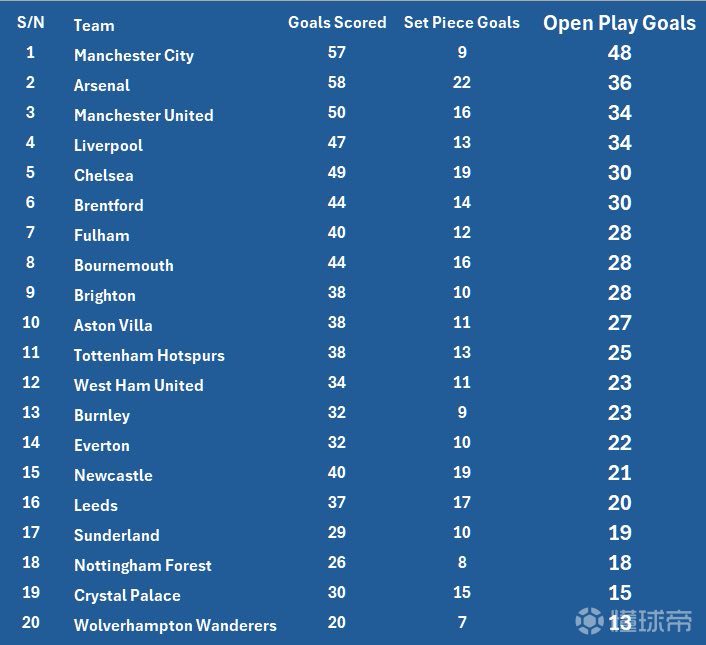
Task: Click the soccer ball watermark logo
Action: (588, 621)
